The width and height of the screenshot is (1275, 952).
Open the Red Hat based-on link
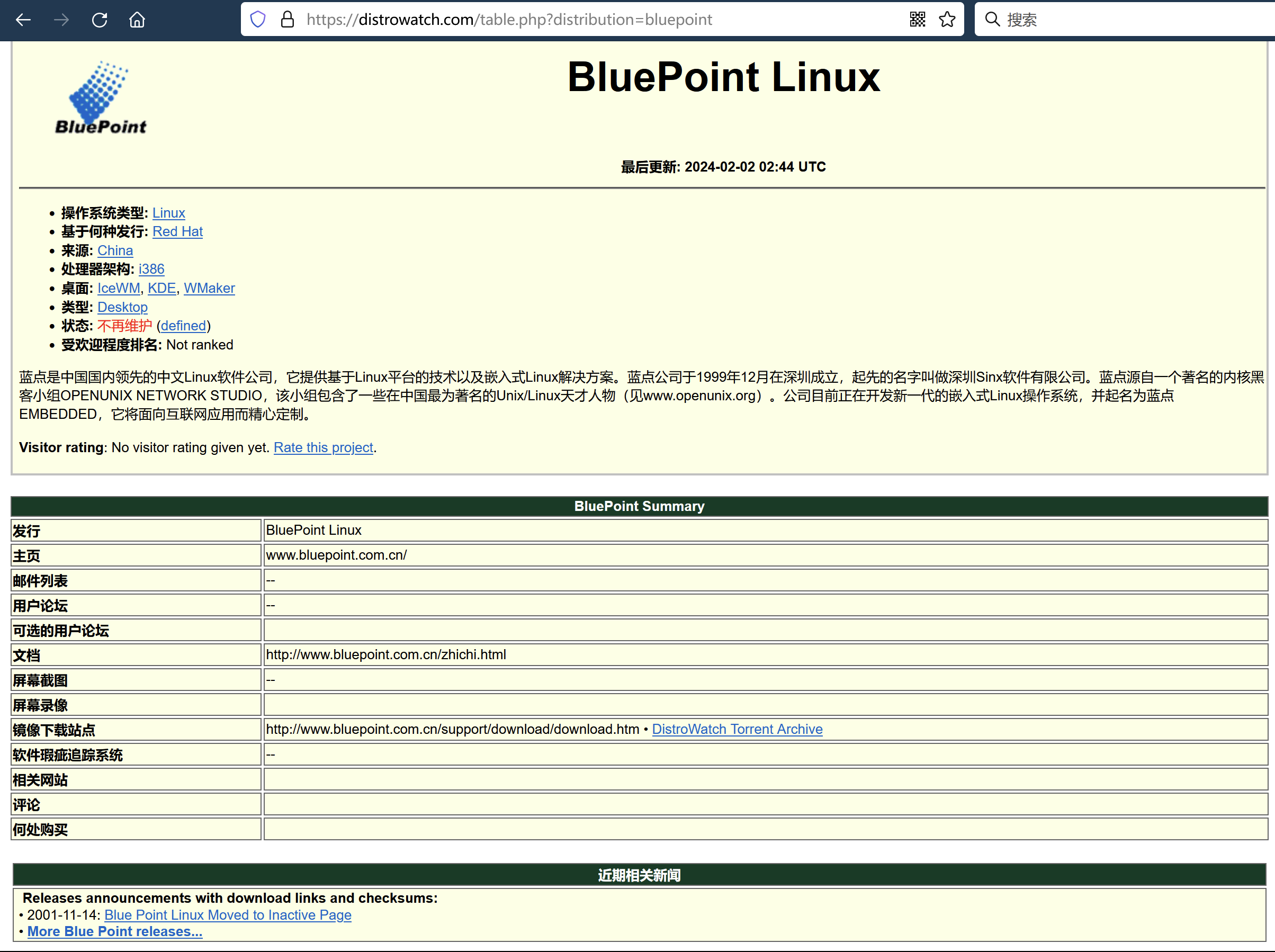point(177,231)
